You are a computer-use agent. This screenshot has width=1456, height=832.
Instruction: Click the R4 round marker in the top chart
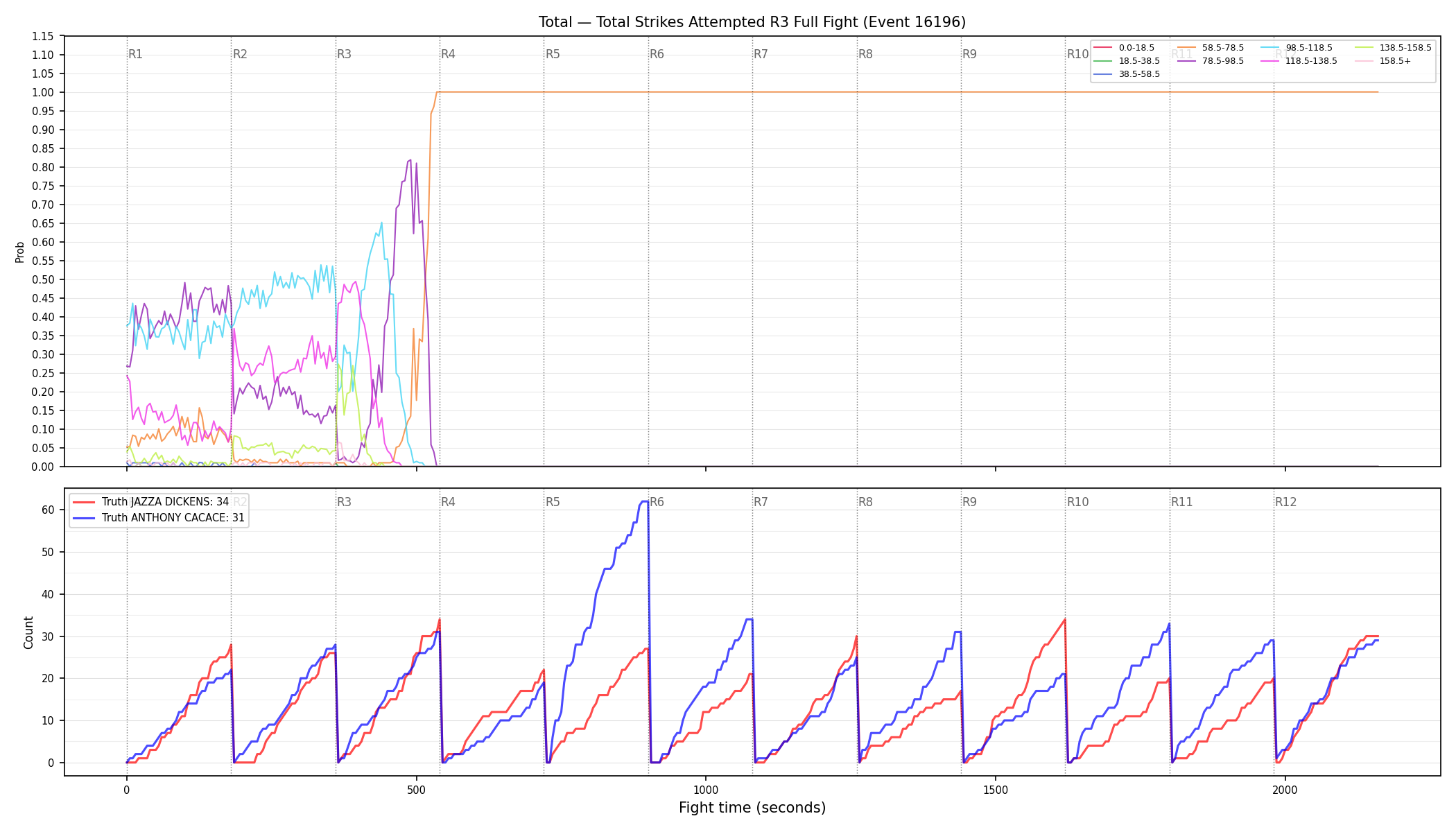(448, 54)
